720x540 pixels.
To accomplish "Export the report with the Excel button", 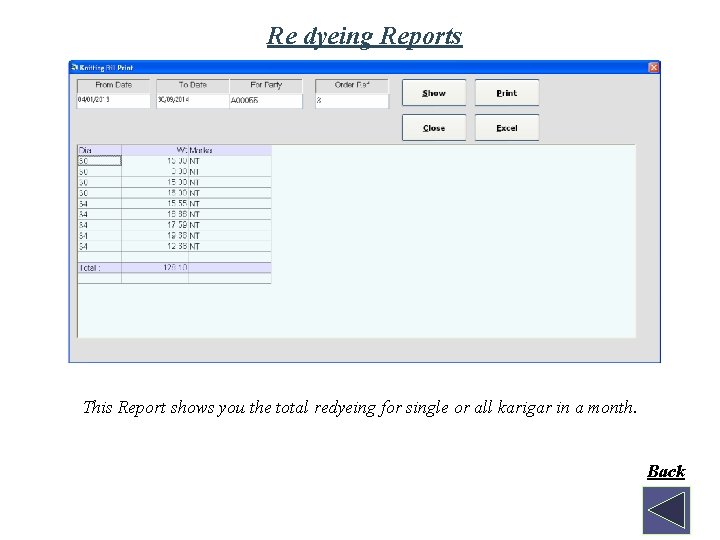I will 506,128.
